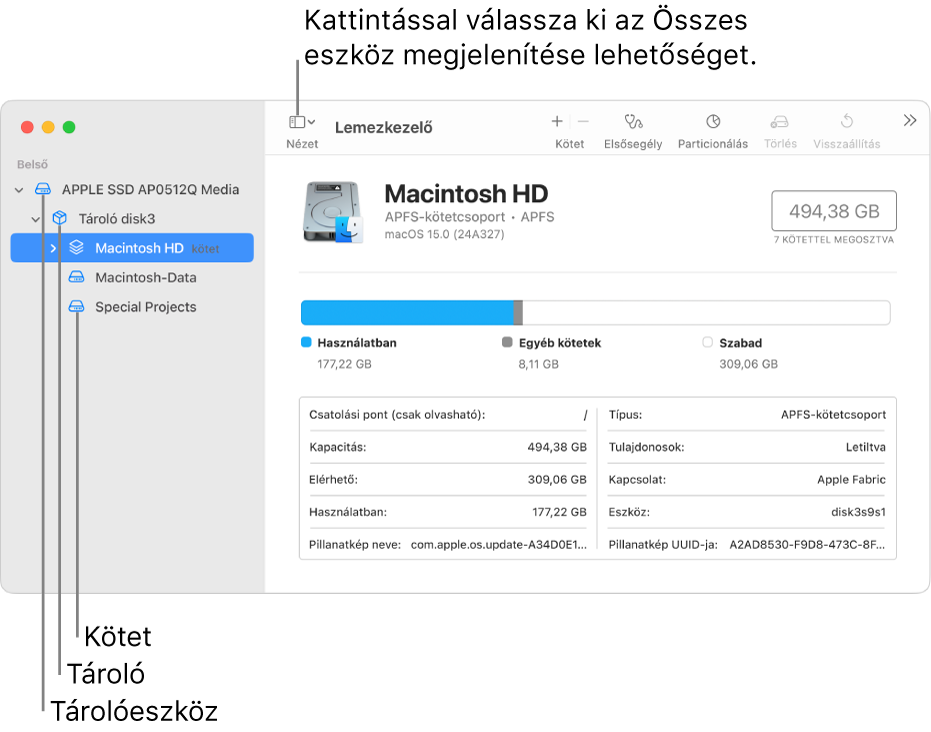Click the remove volume minus icon
The image size is (931, 732).
coord(583,122)
